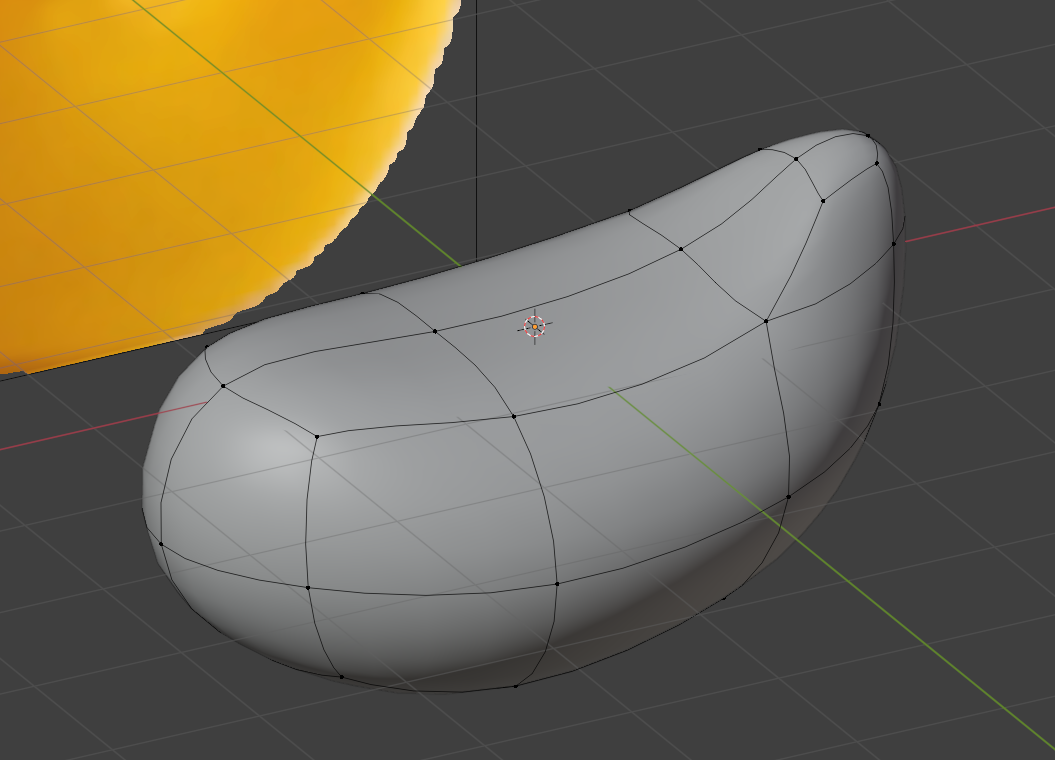Select the mesh vertex nearest left of 3D cursor
The height and width of the screenshot is (760, 1055).
pos(435,331)
